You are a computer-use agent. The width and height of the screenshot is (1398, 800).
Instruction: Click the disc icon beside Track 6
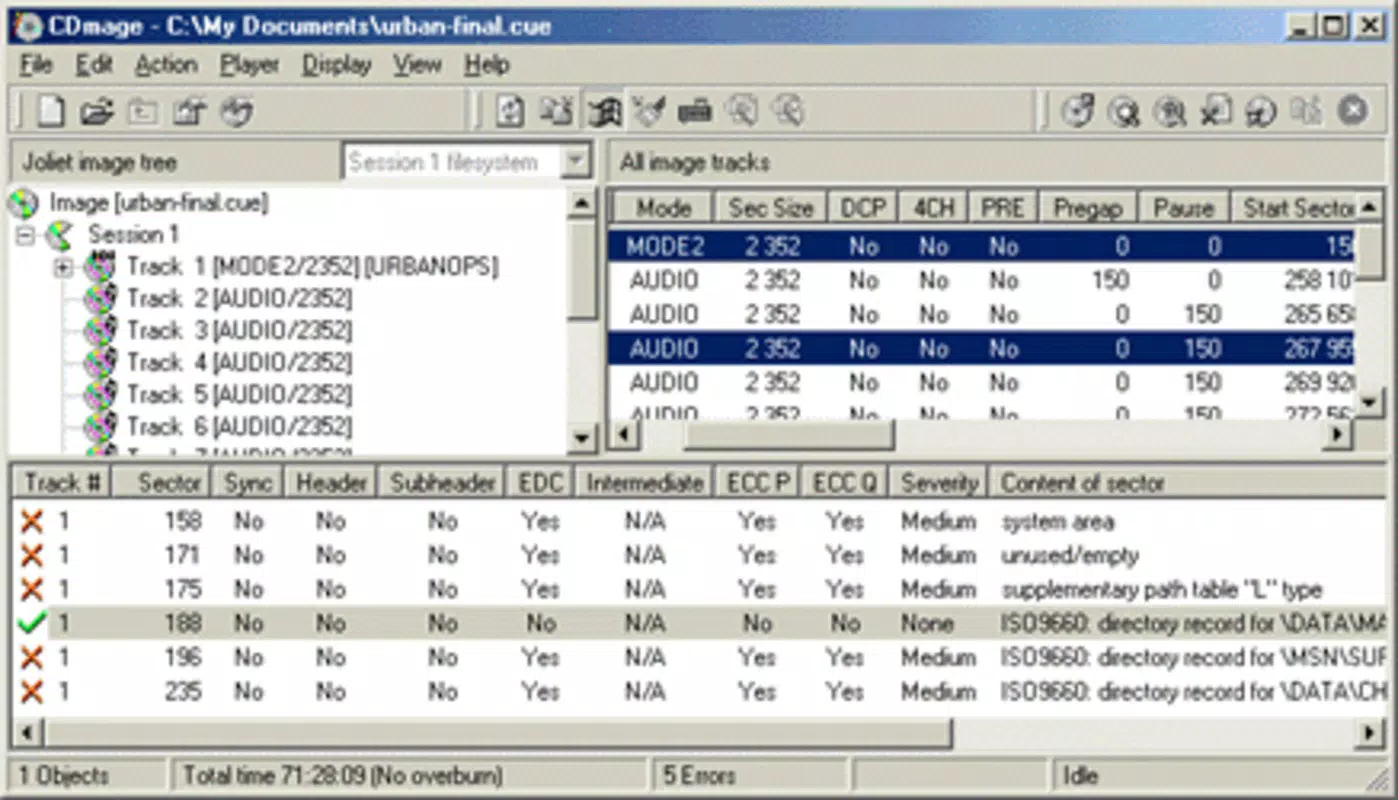(100, 426)
